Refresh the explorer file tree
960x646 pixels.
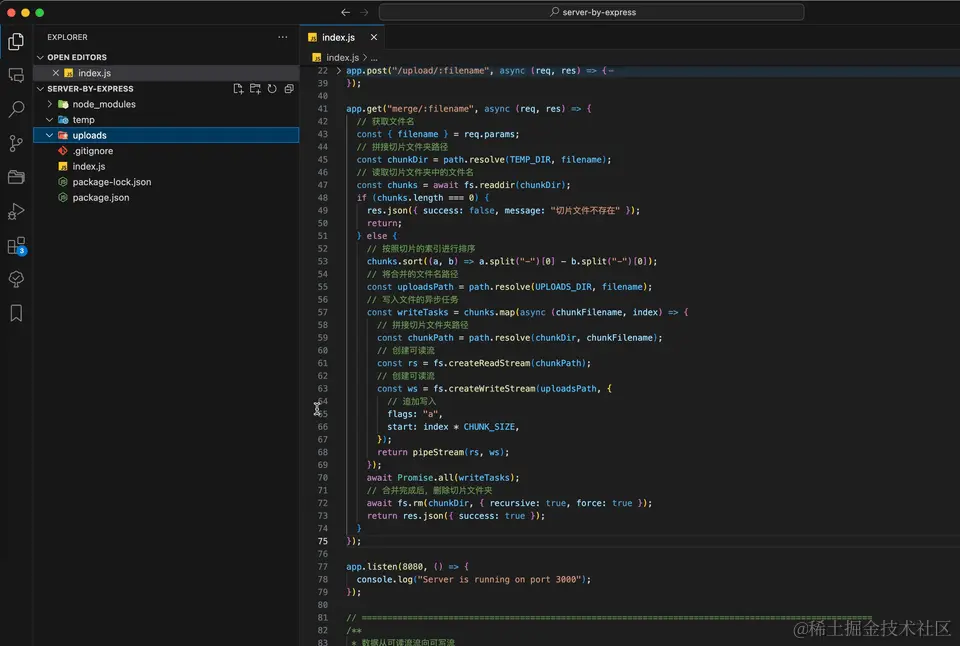coord(272,89)
